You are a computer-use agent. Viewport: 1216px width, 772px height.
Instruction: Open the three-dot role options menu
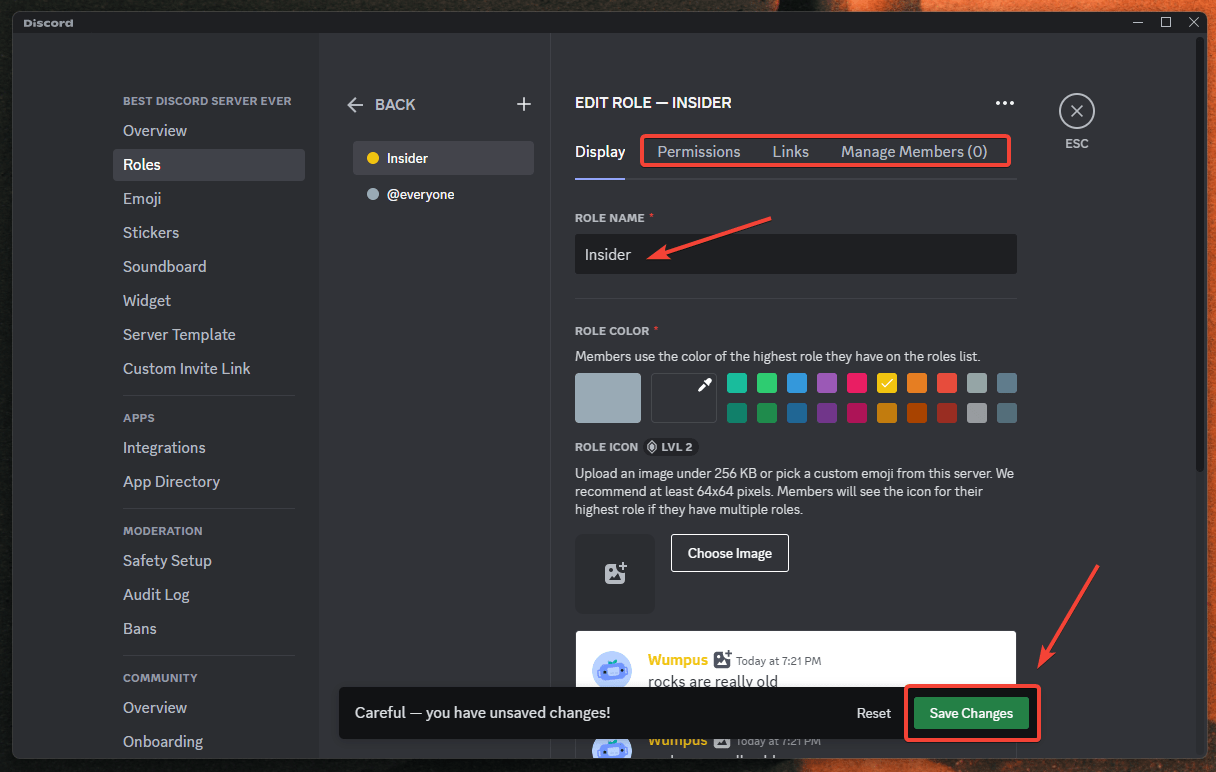pyautogui.click(x=1004, y=103)
